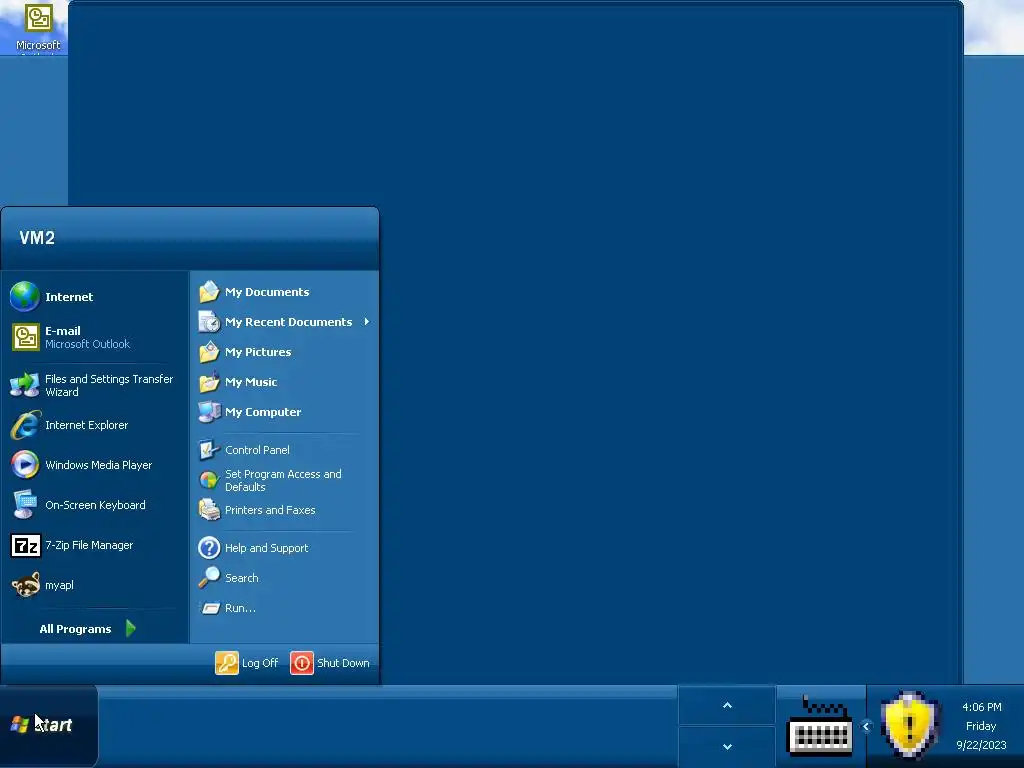Launch the Internet Explorer icon

(25, 425)
